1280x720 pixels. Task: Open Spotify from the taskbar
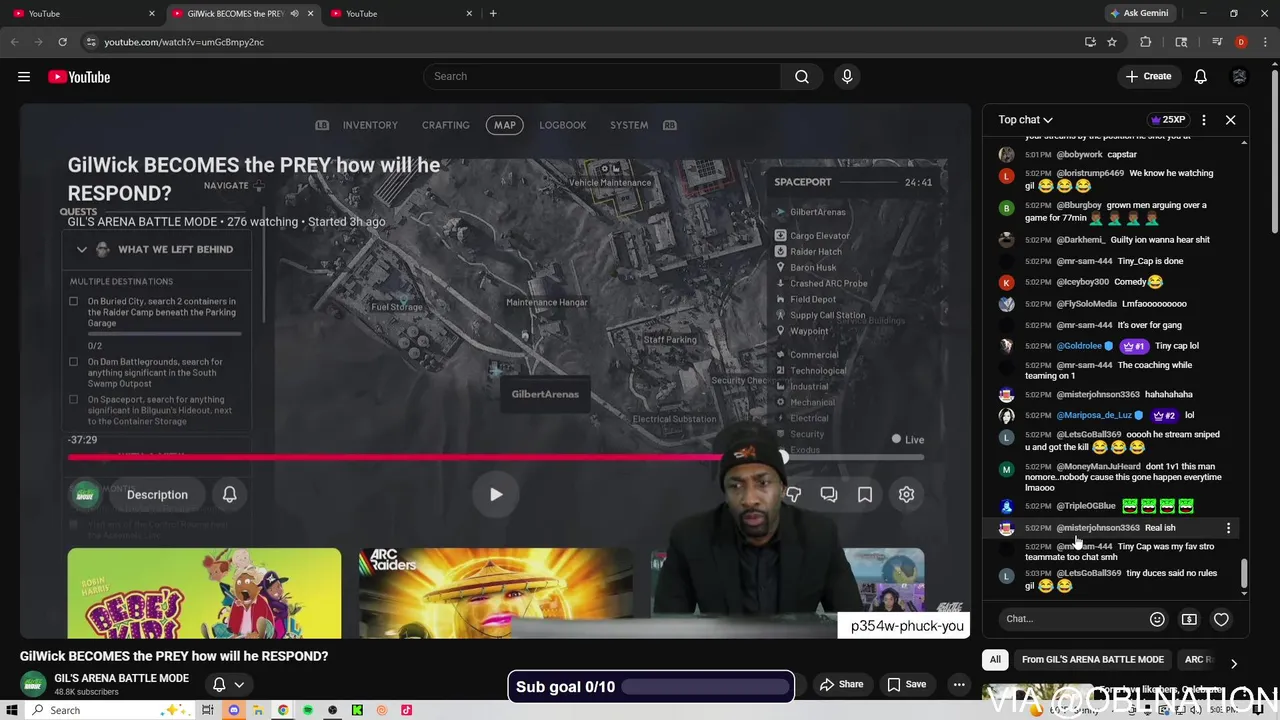pos(308,711)
